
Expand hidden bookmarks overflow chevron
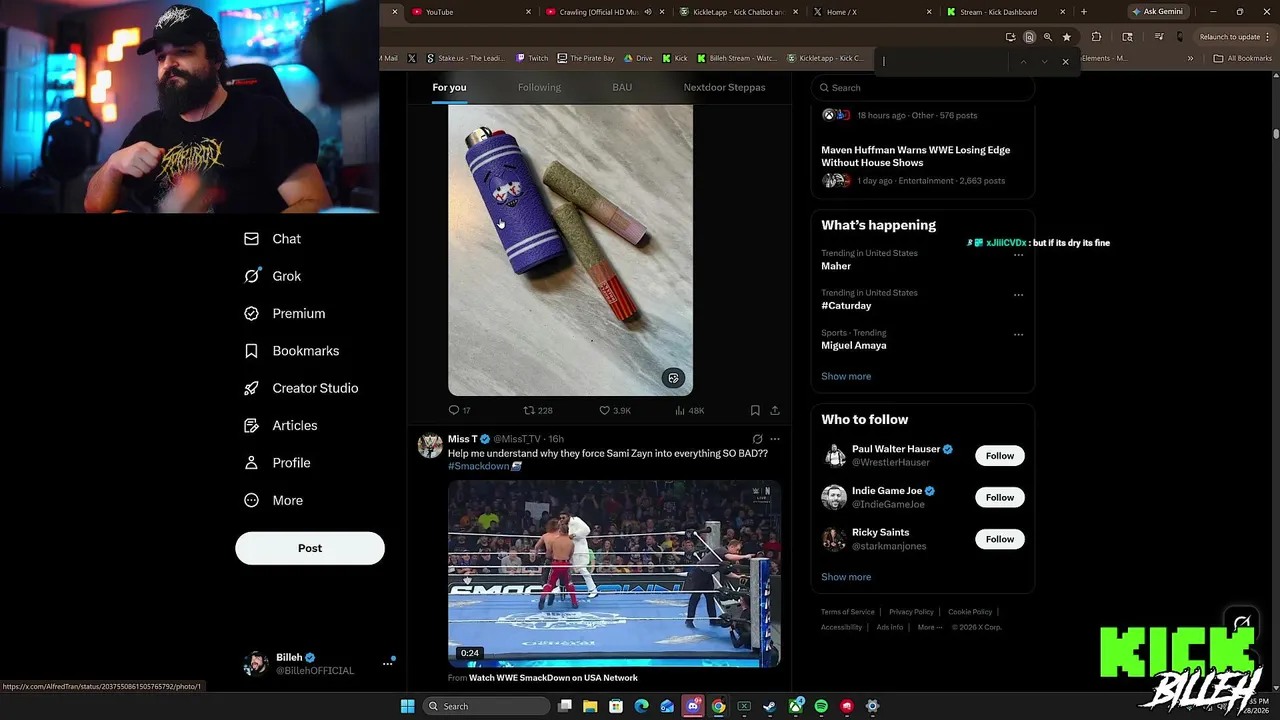pos(1190,58)
